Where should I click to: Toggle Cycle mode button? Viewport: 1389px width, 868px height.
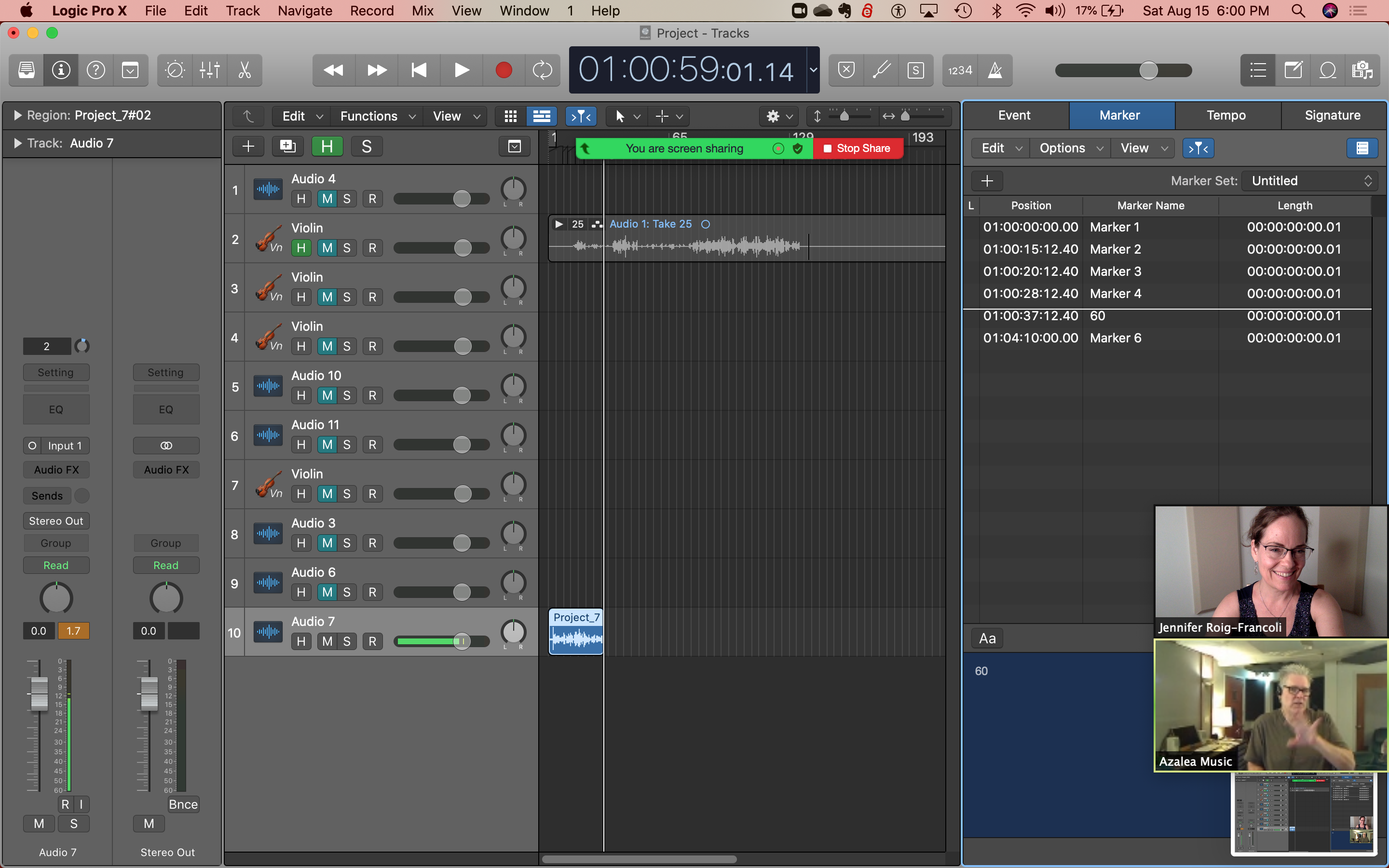tap(543, 70)
